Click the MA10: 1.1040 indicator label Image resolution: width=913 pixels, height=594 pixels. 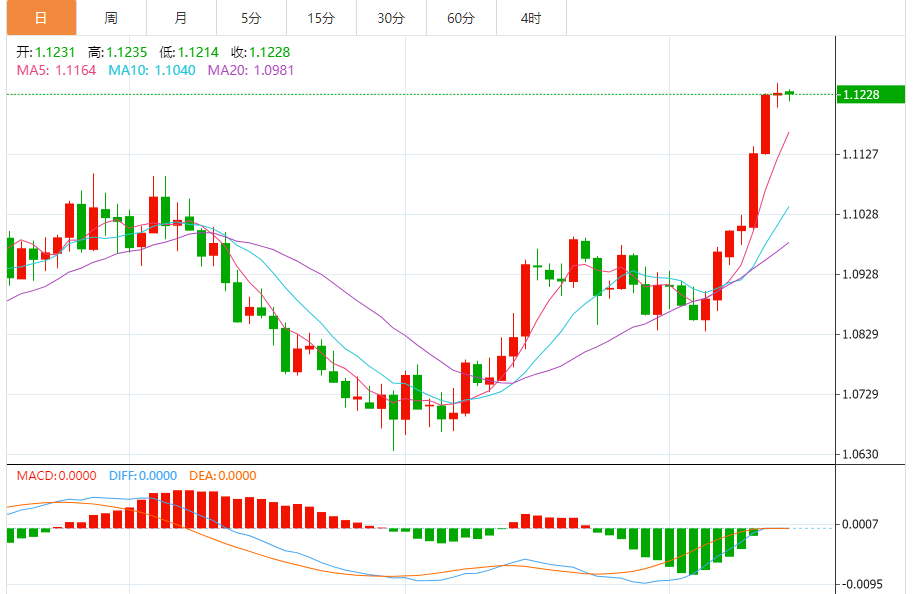tap(152, 70)
